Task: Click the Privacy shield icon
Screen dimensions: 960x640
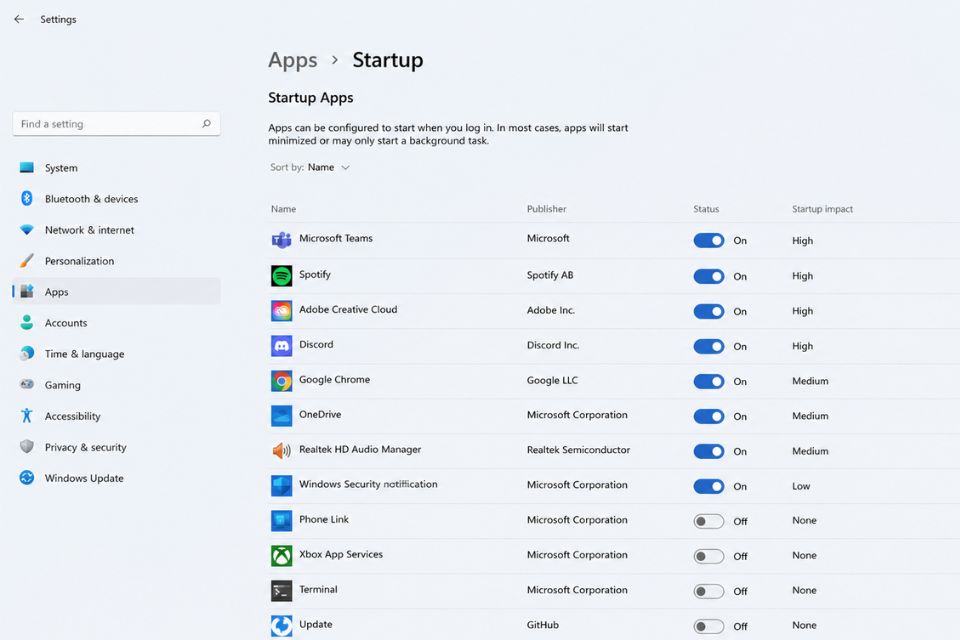Action: coord(26,446)
